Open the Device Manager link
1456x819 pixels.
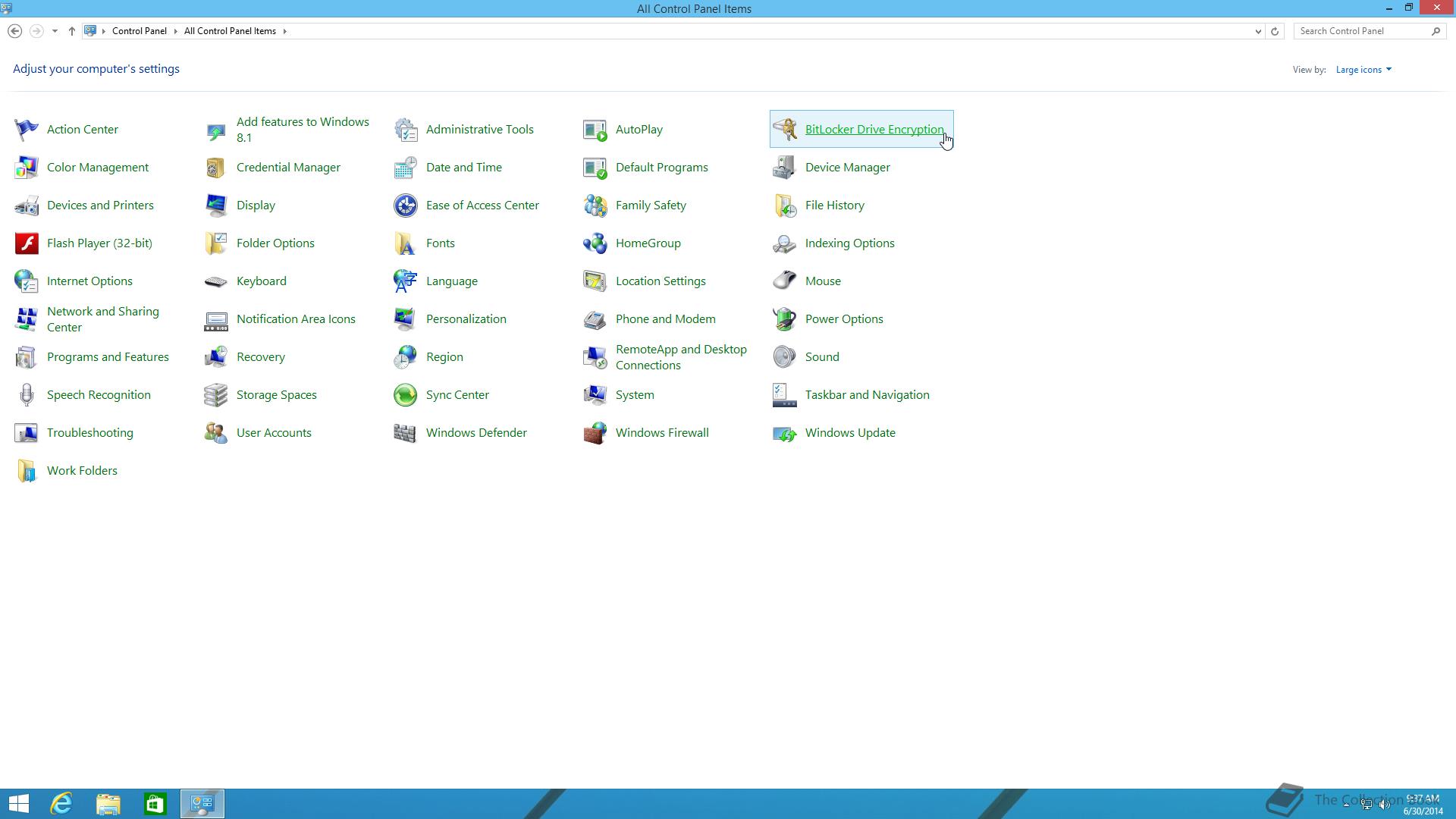[x=848, y=168]
